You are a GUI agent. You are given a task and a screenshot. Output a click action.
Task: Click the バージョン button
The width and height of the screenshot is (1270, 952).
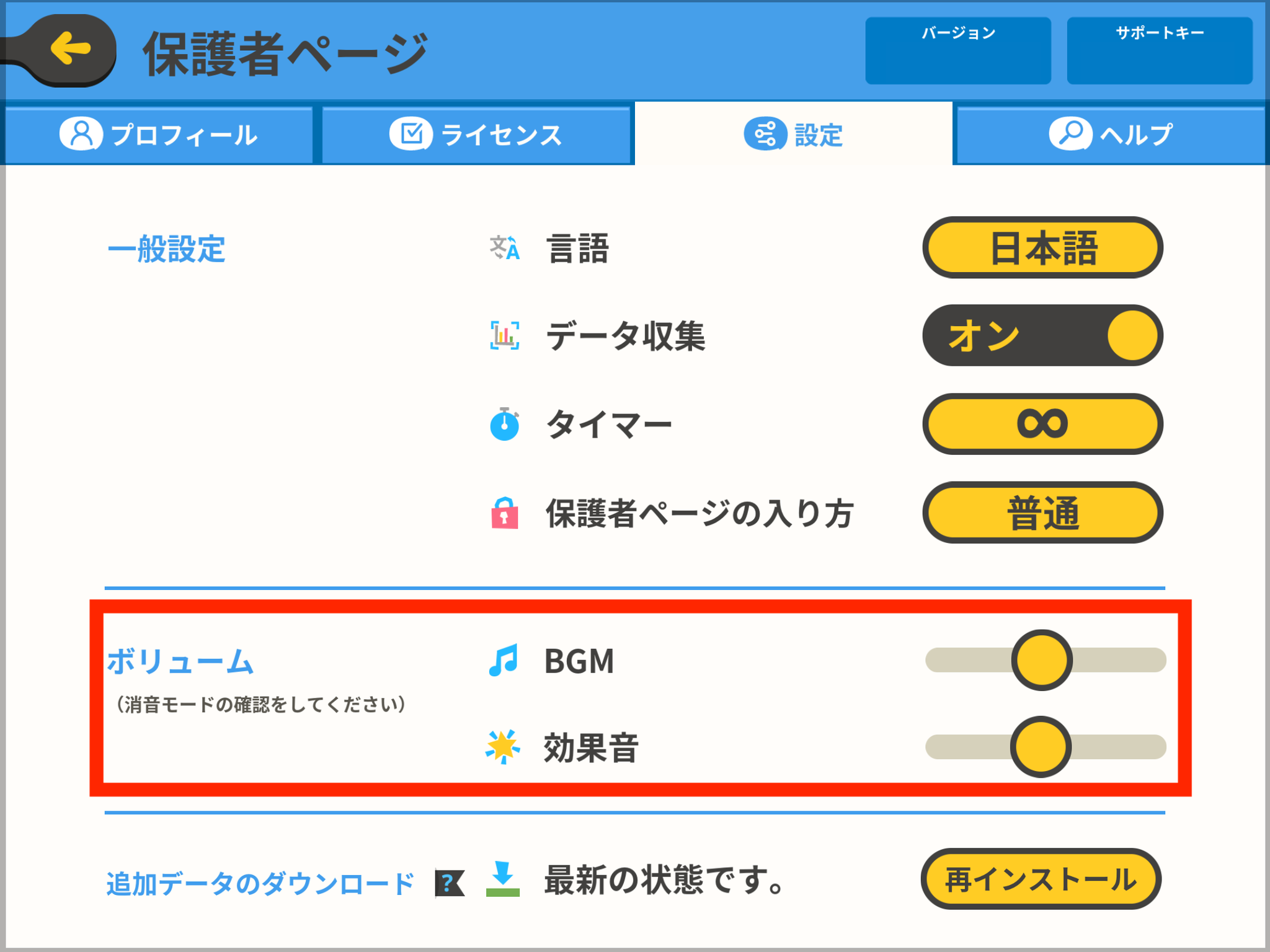(958, 50)
